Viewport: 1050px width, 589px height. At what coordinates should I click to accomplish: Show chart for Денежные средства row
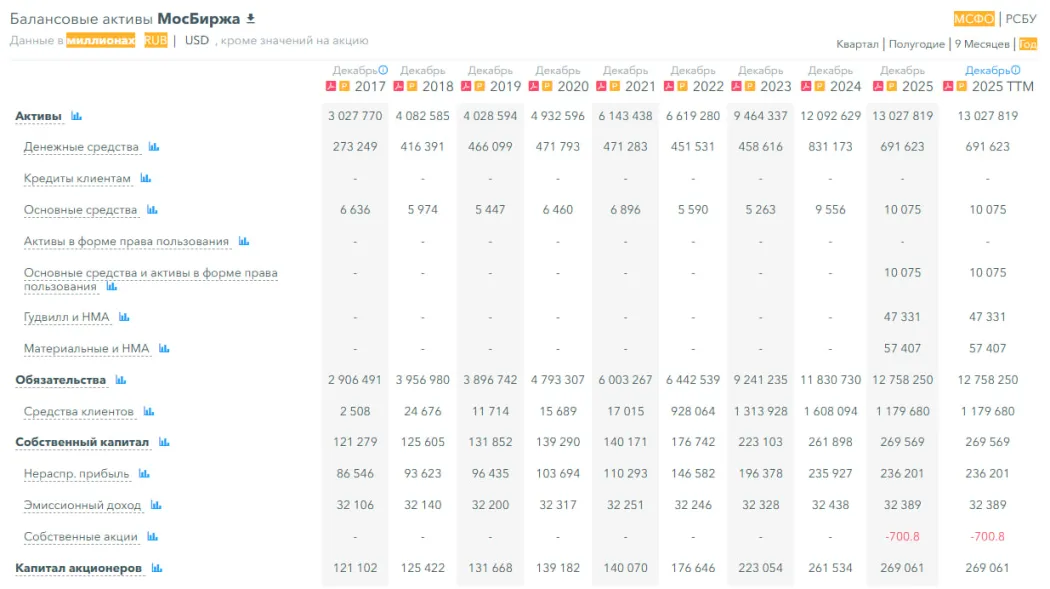pos(154,147)
